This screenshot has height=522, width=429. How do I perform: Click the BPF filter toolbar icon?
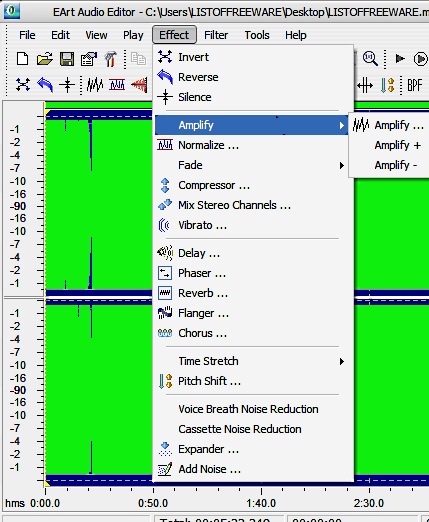[415, 85]
